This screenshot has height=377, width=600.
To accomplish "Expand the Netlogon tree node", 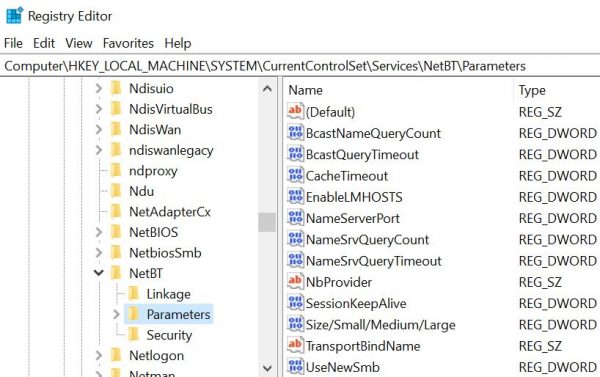I will [99, 356].
